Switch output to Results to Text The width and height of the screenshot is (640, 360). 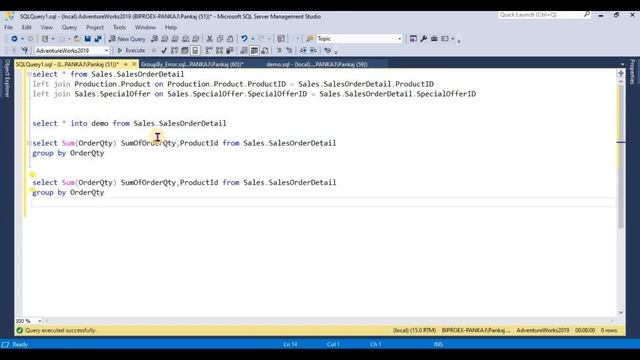point(244,50)
